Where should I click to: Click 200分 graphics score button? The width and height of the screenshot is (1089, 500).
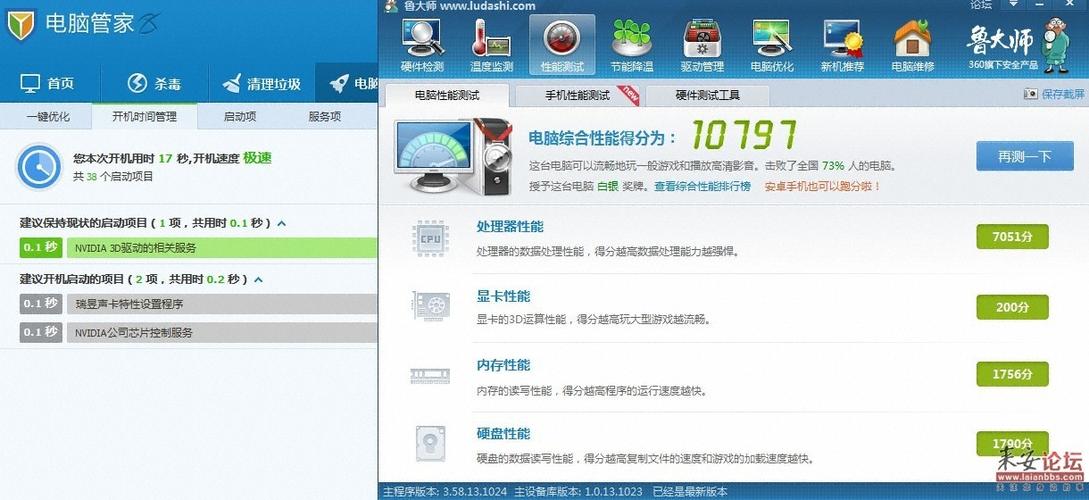click(x=1012, y=307)
